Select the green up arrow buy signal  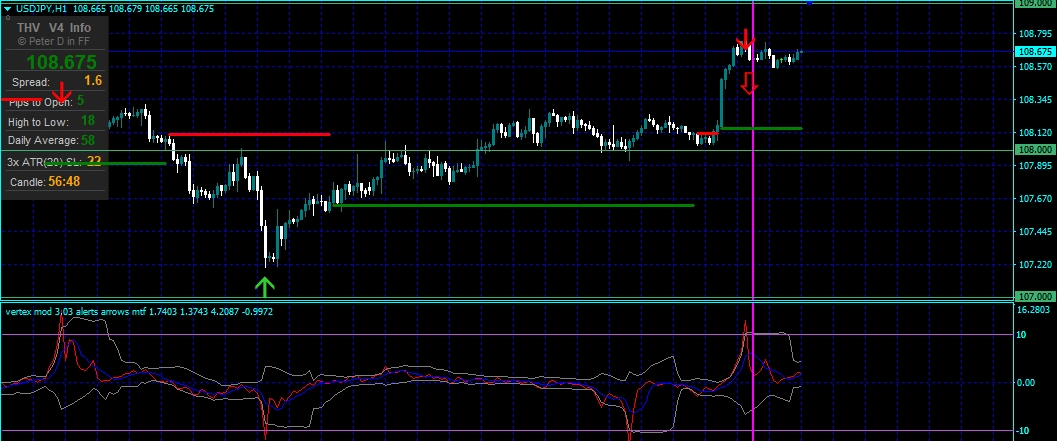tap(265, 287)
